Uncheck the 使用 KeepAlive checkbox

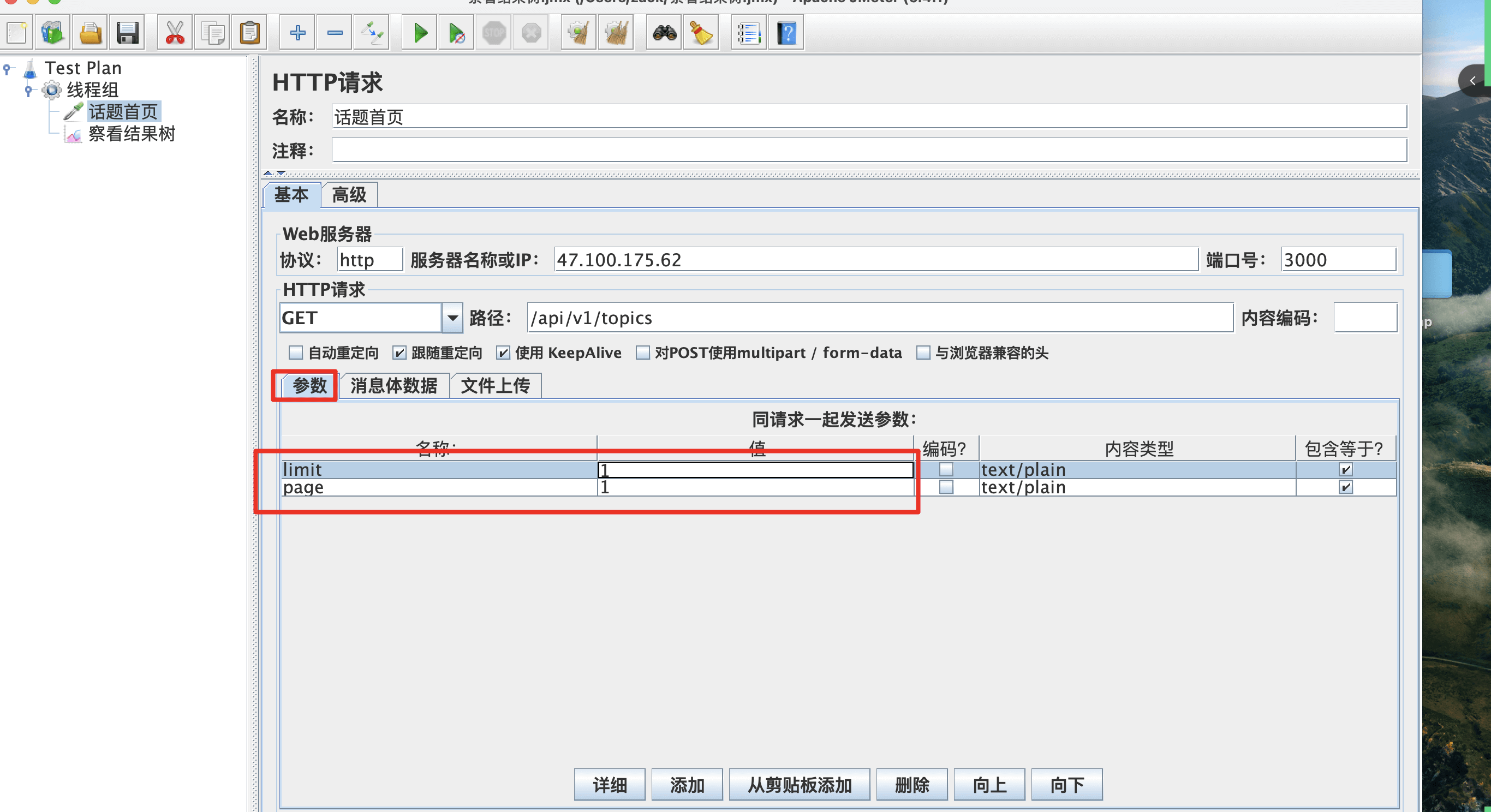pyautogui.click(x=503, y=353)
